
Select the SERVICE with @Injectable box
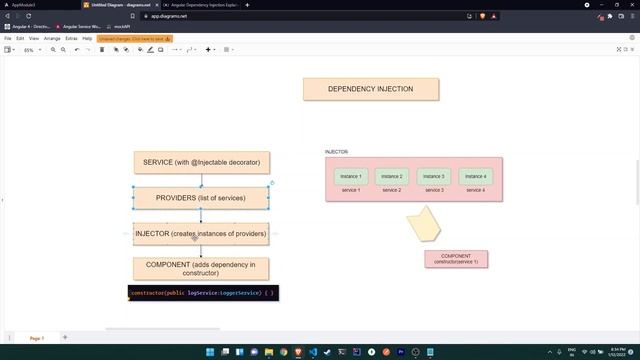pyautogui.click(x=202, y=162)
